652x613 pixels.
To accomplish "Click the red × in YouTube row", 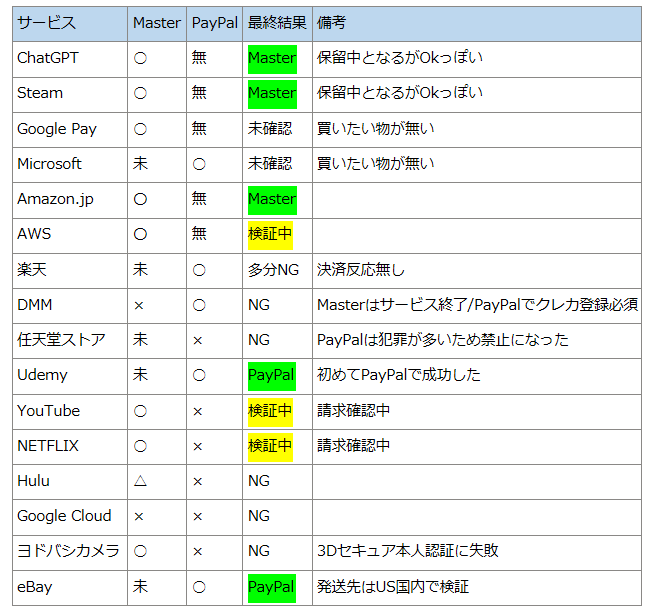I will pos(198,411).
